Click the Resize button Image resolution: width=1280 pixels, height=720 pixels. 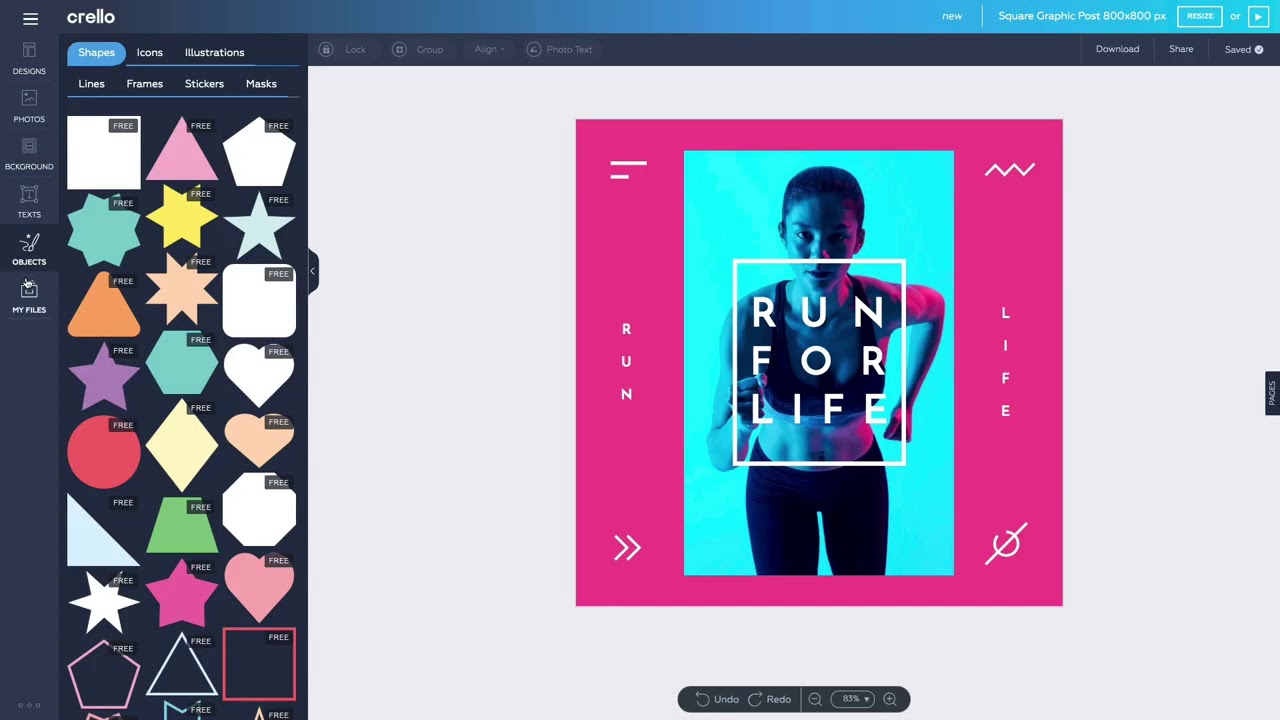[x=1200, y=16]
